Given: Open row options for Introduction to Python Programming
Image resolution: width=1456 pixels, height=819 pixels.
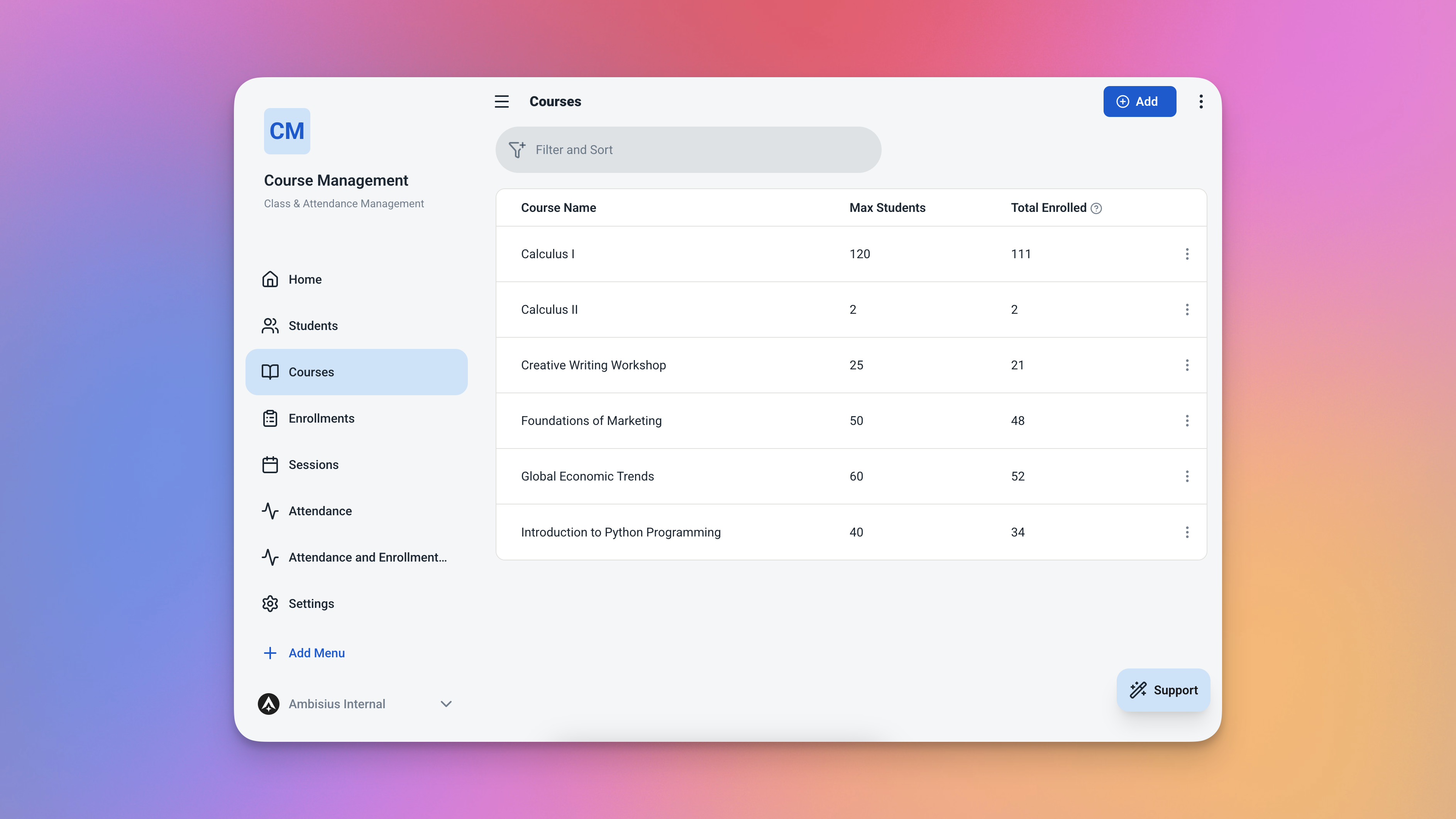Looking at the screenshot, I should coord(1187,532).
